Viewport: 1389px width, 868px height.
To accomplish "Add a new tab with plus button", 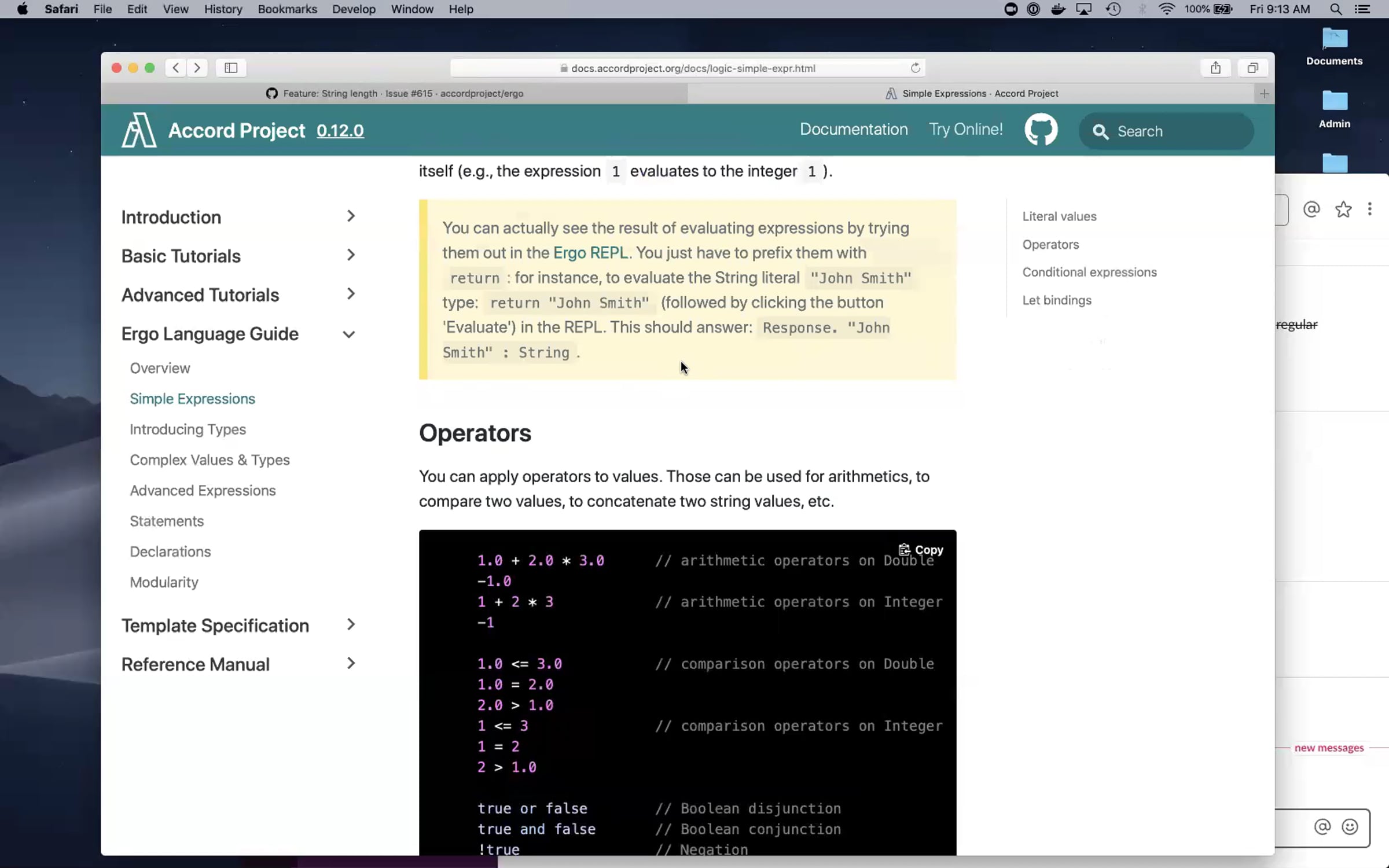I will coord(1264,94).
